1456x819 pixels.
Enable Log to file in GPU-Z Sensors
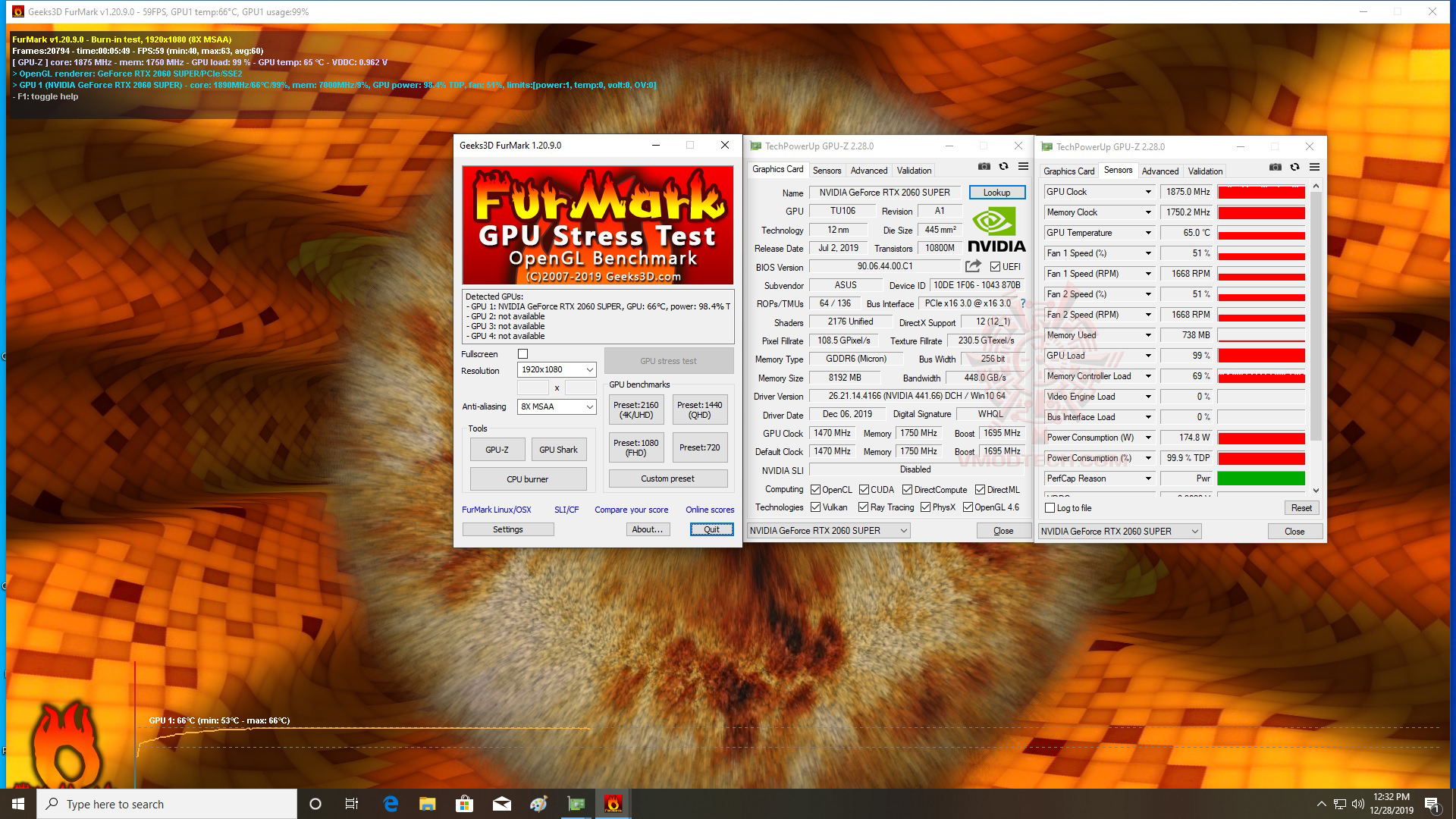point(1050,508)
